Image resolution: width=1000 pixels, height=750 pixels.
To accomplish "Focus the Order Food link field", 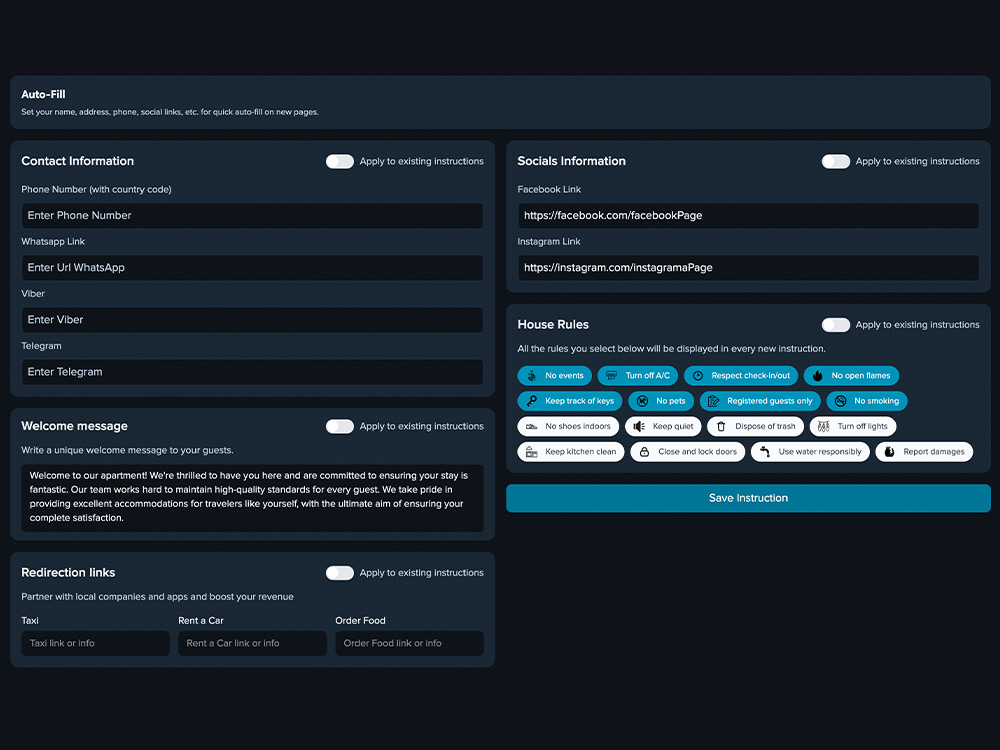I will 409,643.
